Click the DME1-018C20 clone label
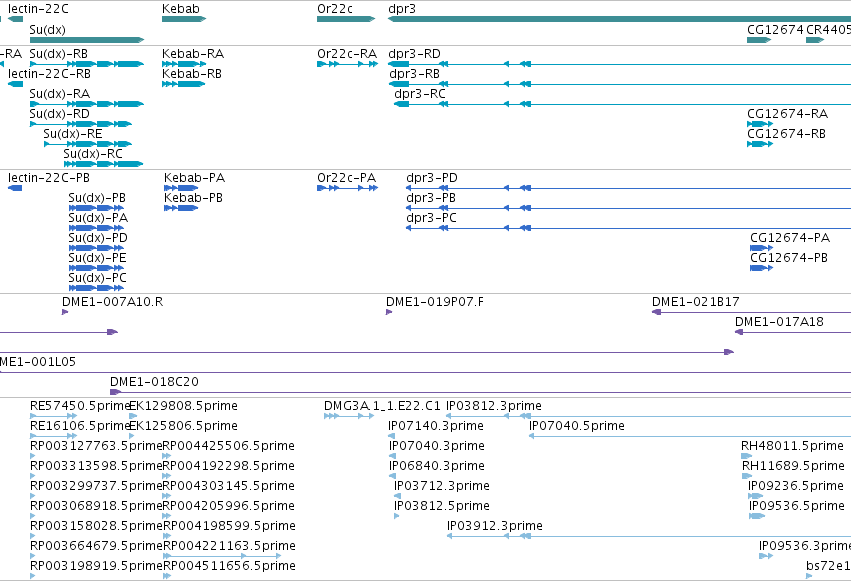Screen dimensions: 851x581 (154, 382)
